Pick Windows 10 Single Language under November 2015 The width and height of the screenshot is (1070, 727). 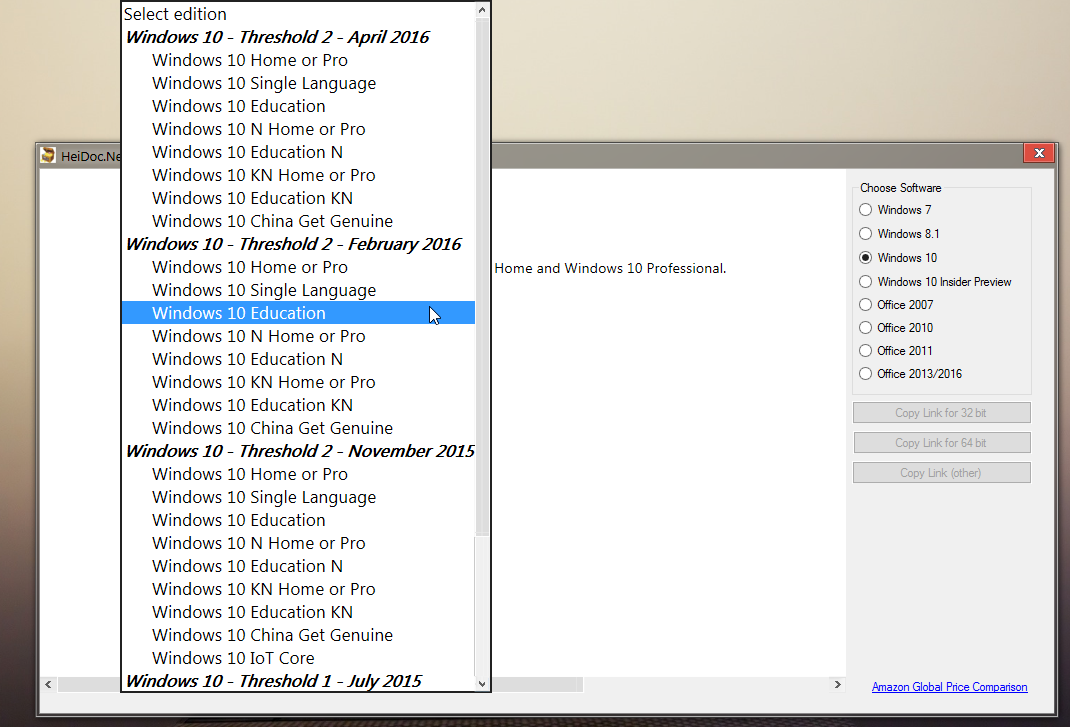(x=298, y=497)
